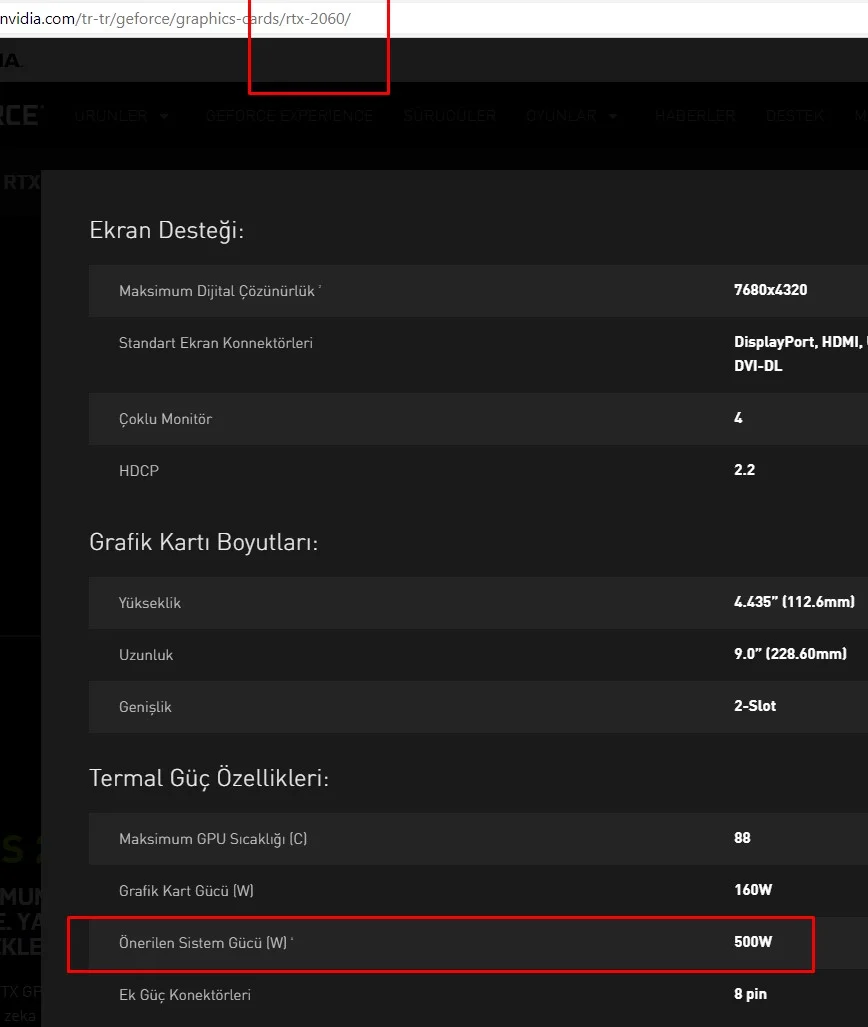868x1027 pixels.
Task: Click footnote marker beside Önerilen Sistem Gücü
Action: point(292,941)
